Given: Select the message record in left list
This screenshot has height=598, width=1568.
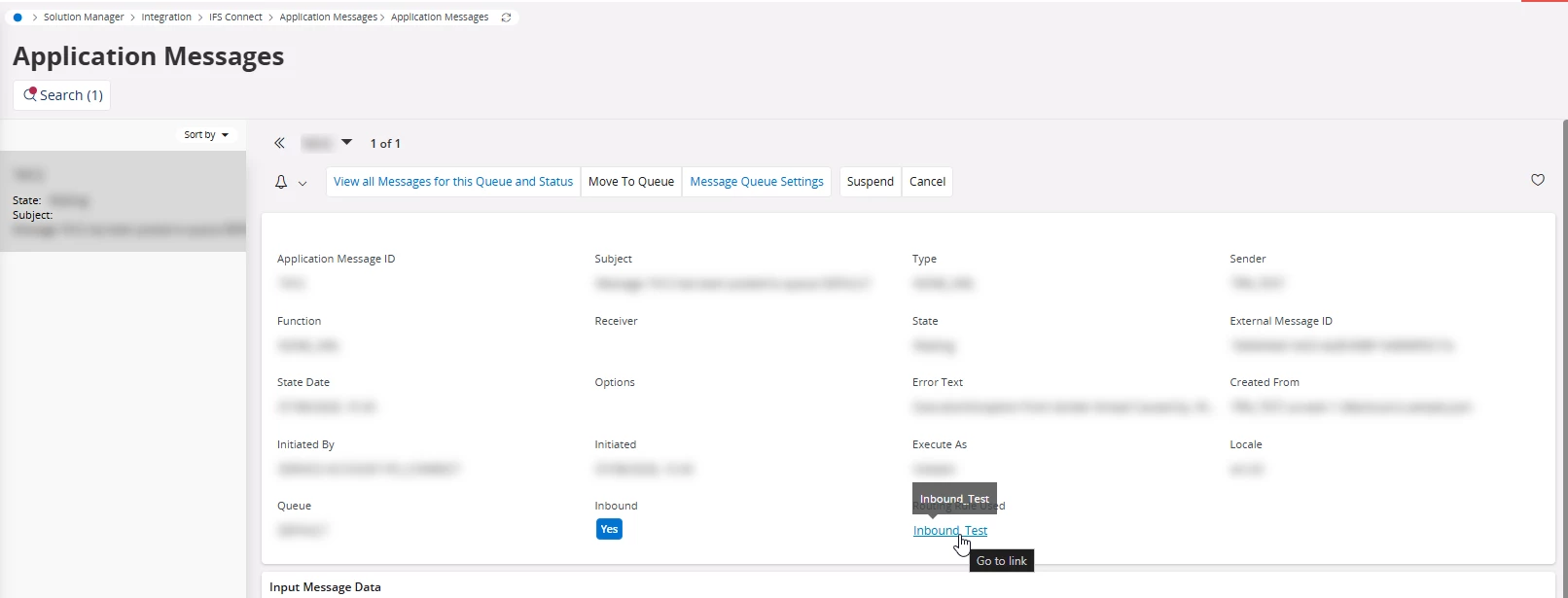Looking at the screenshot, I should pyautogui.click(x=124, y=201).
